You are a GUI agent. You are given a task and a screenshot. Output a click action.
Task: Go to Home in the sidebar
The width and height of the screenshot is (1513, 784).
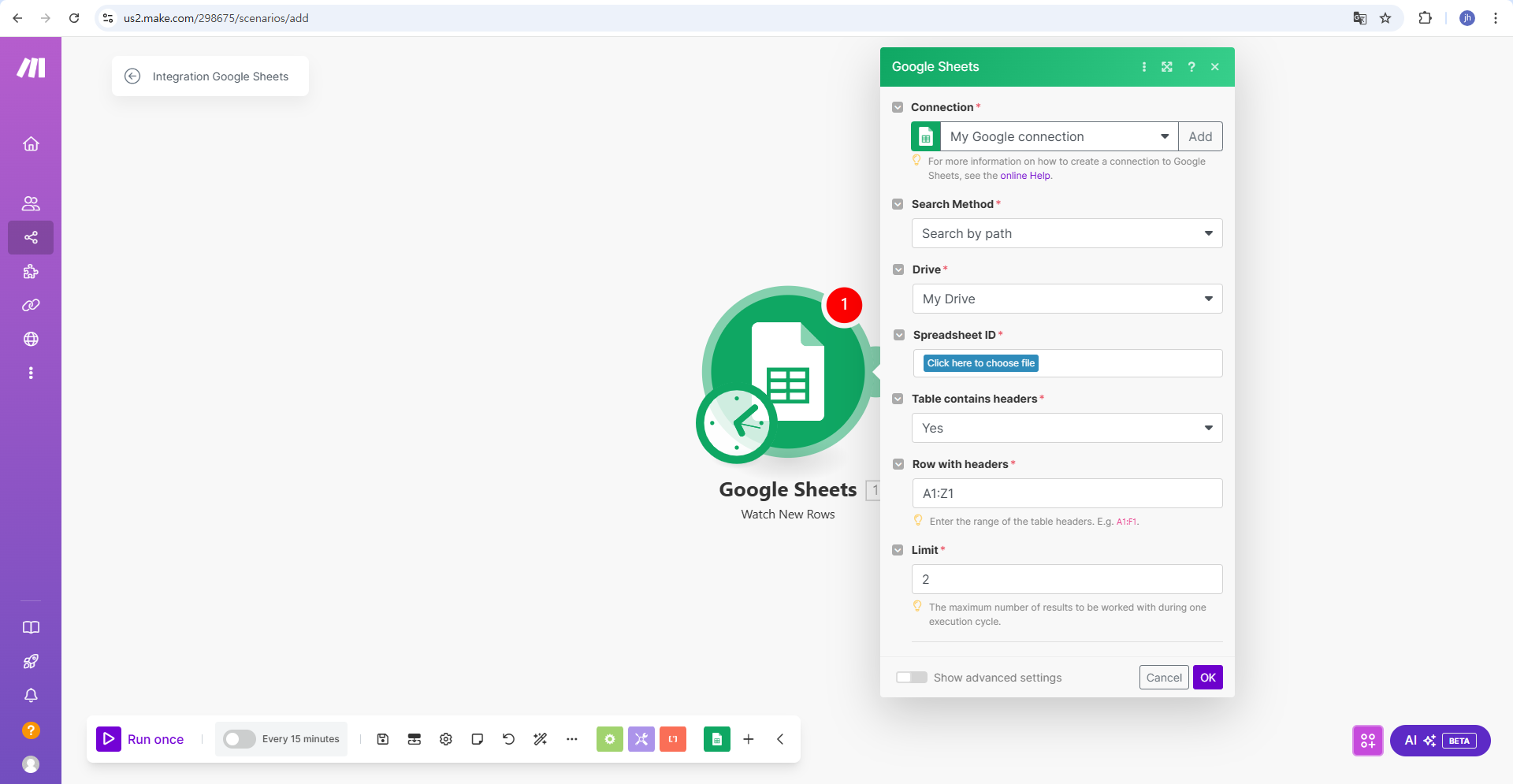[31, 144]
